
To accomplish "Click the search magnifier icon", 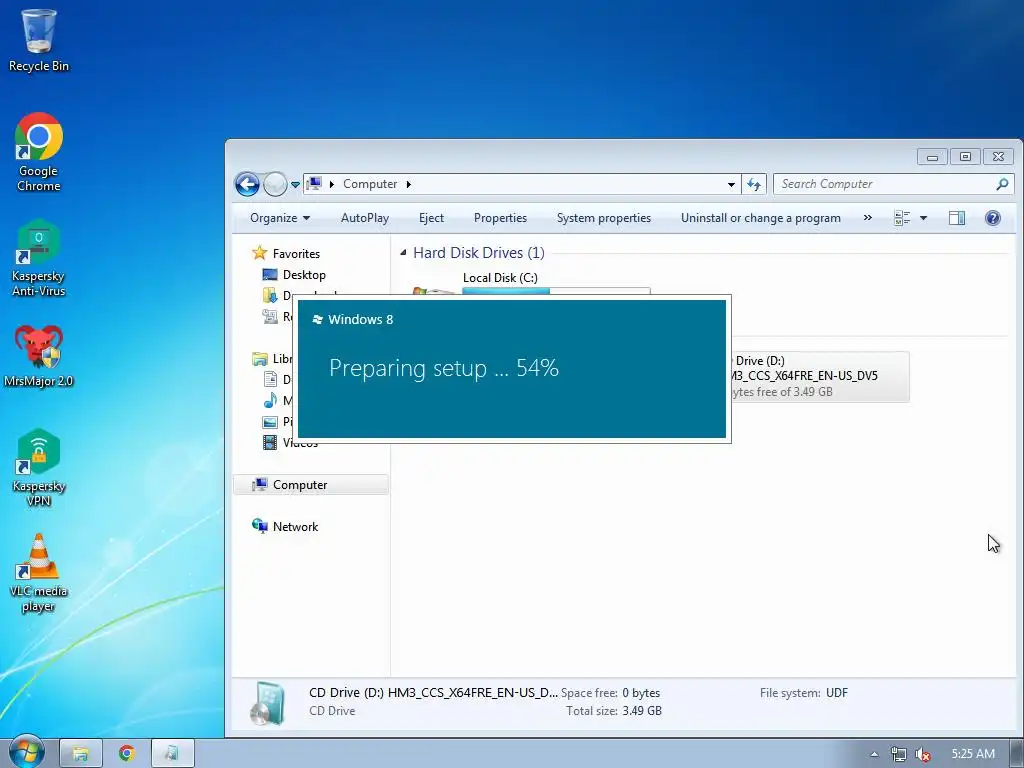I will point(1002,184).
